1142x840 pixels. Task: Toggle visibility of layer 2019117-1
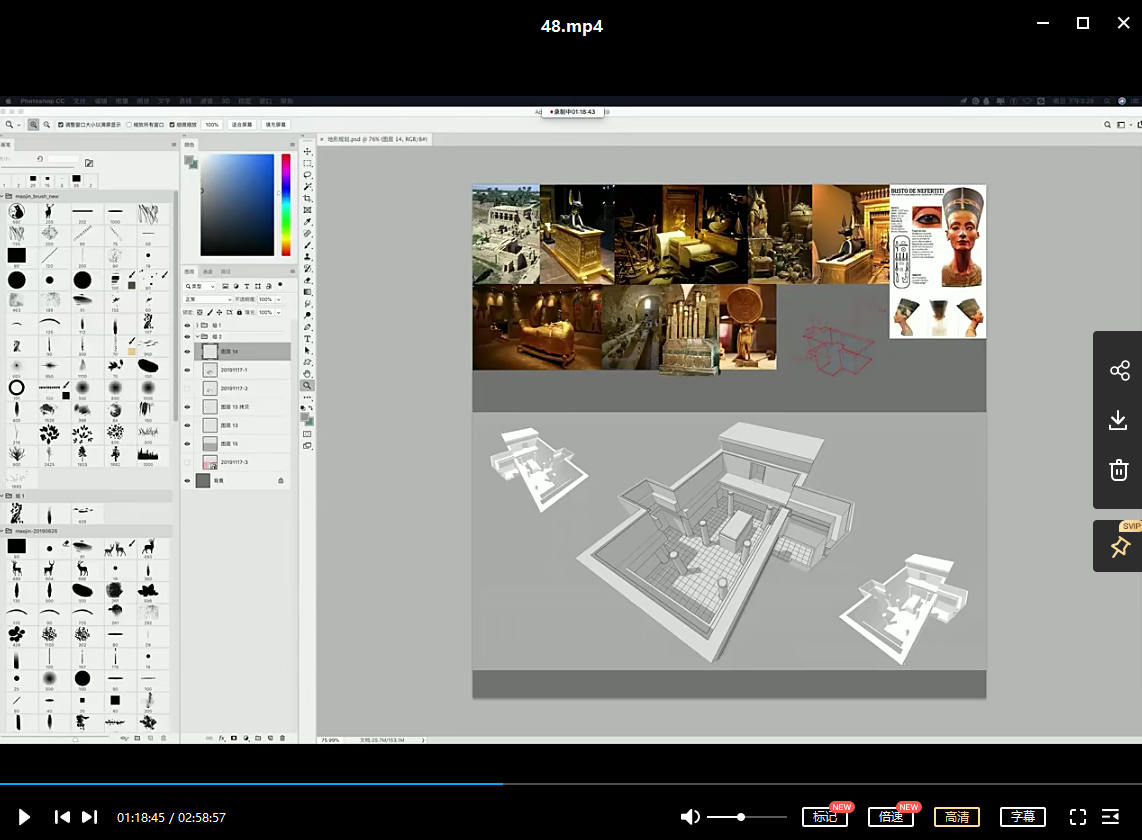coord(187,370)
